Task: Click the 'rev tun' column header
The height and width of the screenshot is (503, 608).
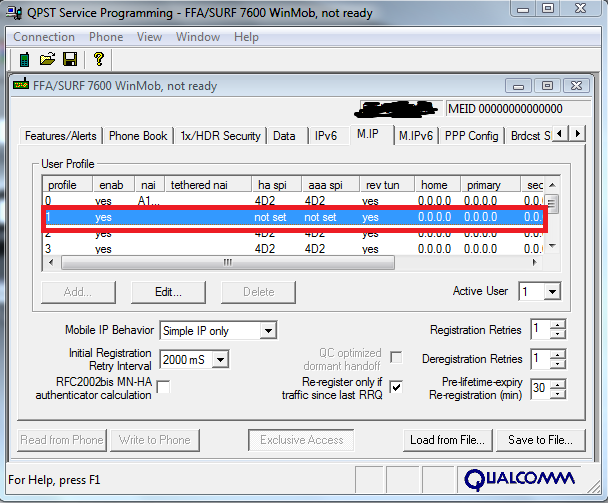Action: click(x=387, y=185)
